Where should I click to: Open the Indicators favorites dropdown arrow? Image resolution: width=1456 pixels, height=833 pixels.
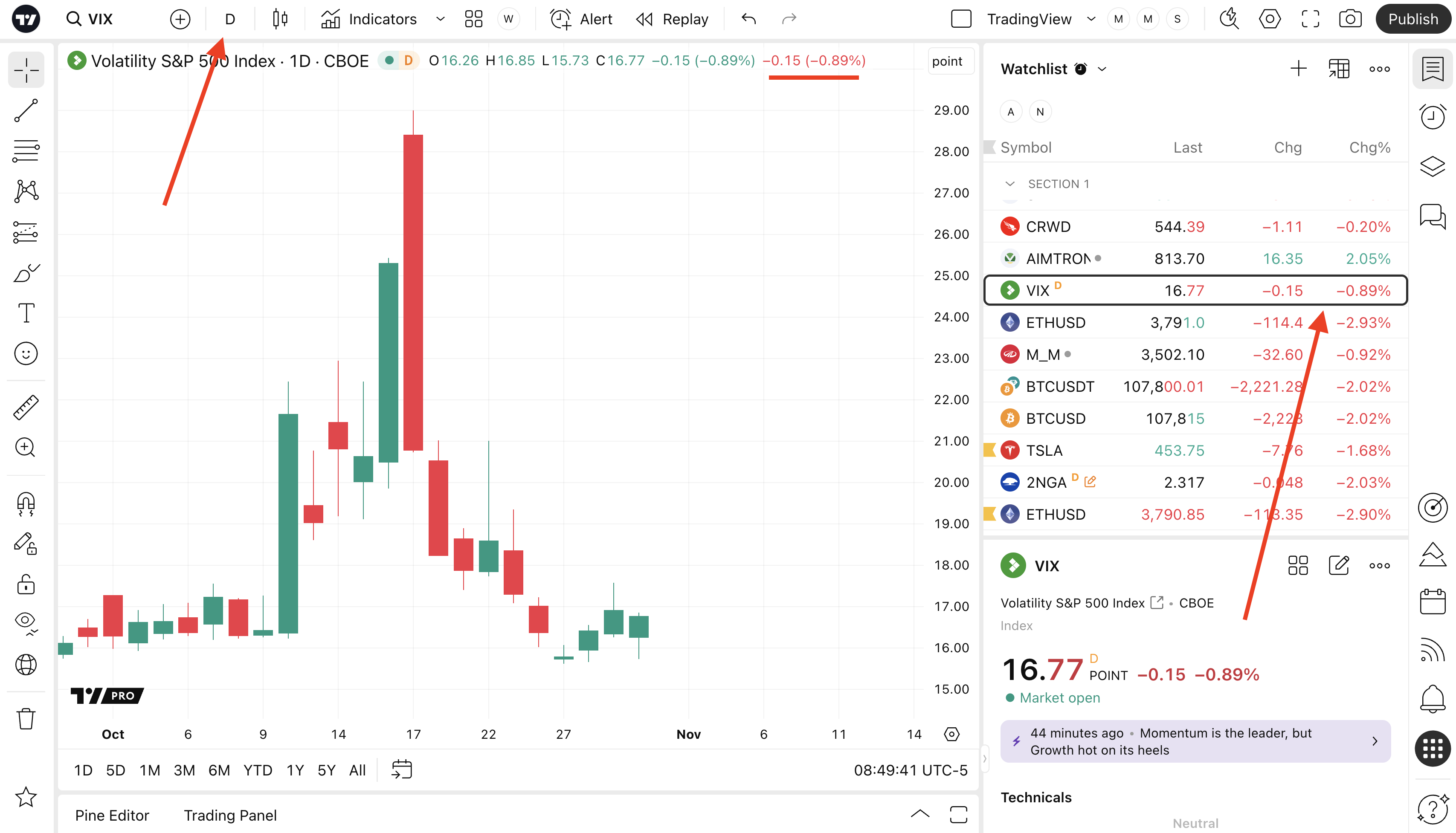click(440, 19)
